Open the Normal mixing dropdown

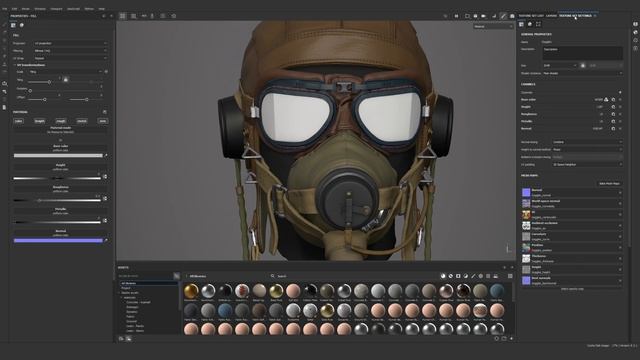coord(587,142)
